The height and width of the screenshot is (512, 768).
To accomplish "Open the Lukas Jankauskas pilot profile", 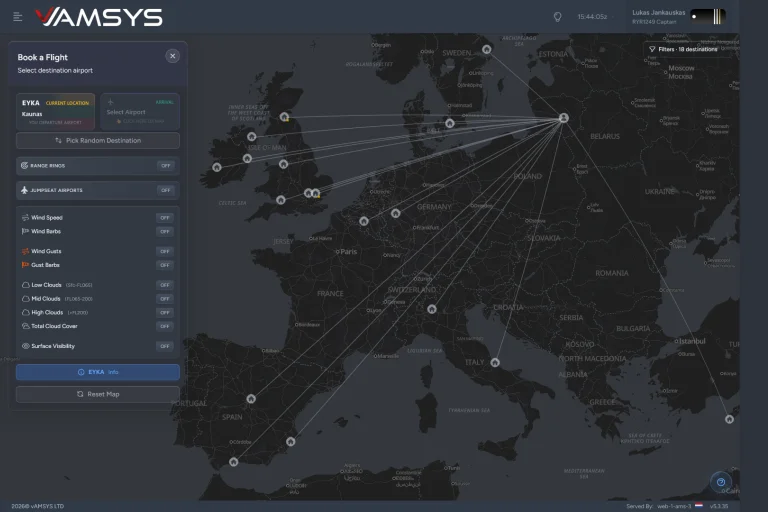I will click(658, 17).
